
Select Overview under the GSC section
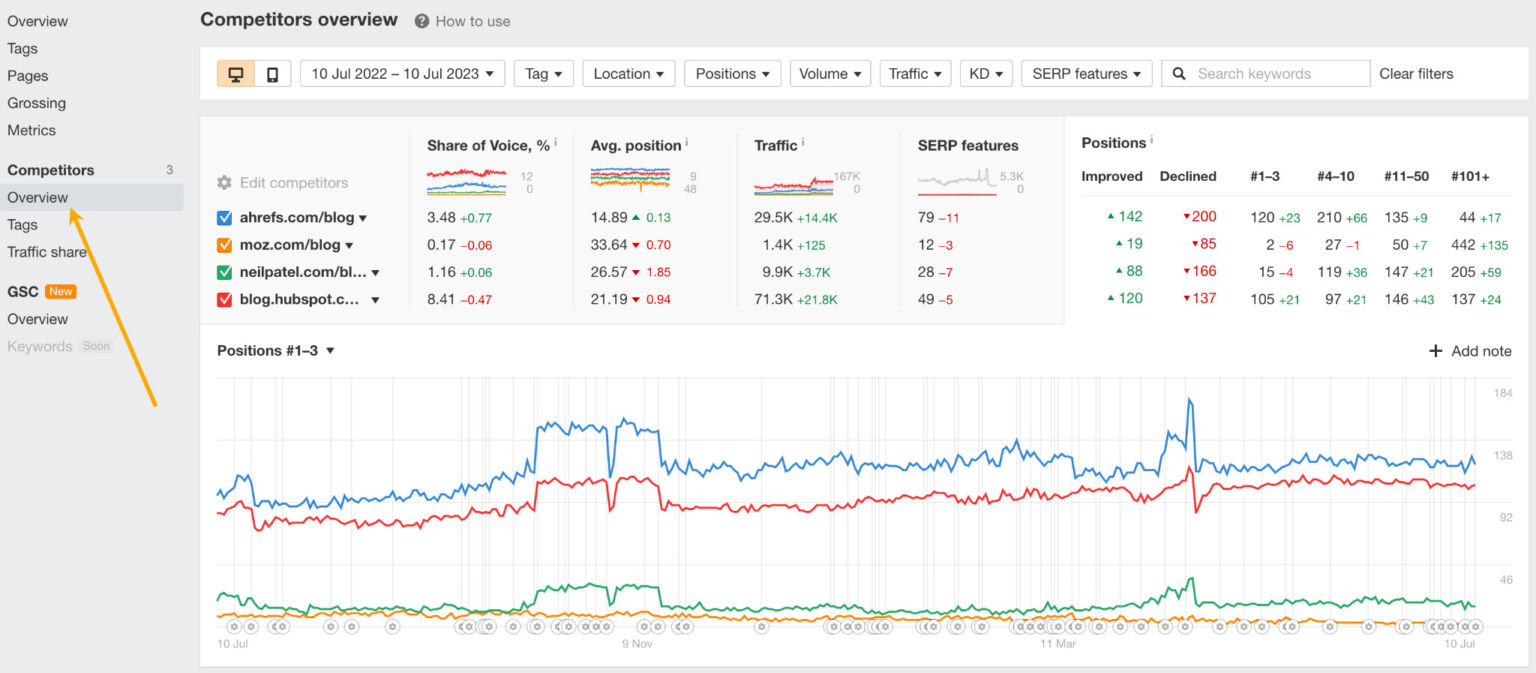pyautogui.click(x=38, y=319)
